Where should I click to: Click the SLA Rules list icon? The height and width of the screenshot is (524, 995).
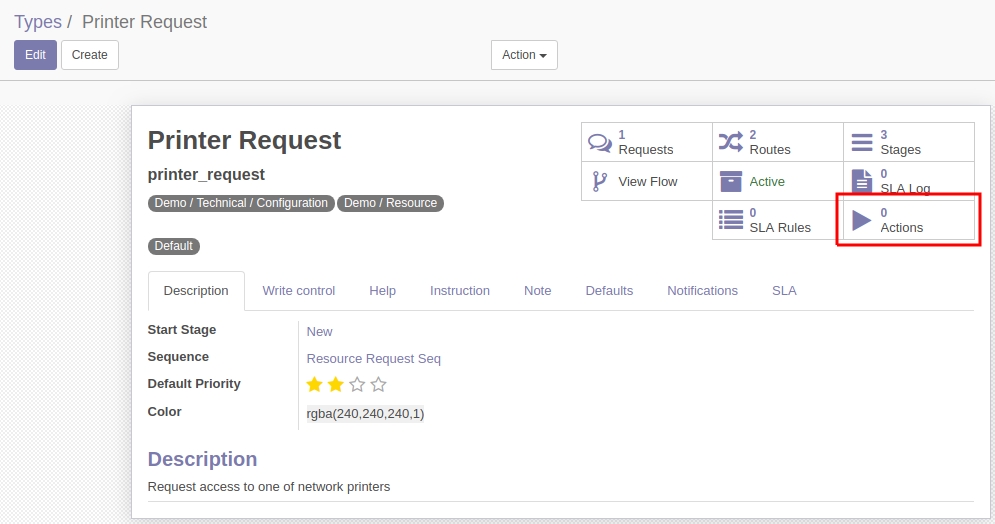coord(730,220)
